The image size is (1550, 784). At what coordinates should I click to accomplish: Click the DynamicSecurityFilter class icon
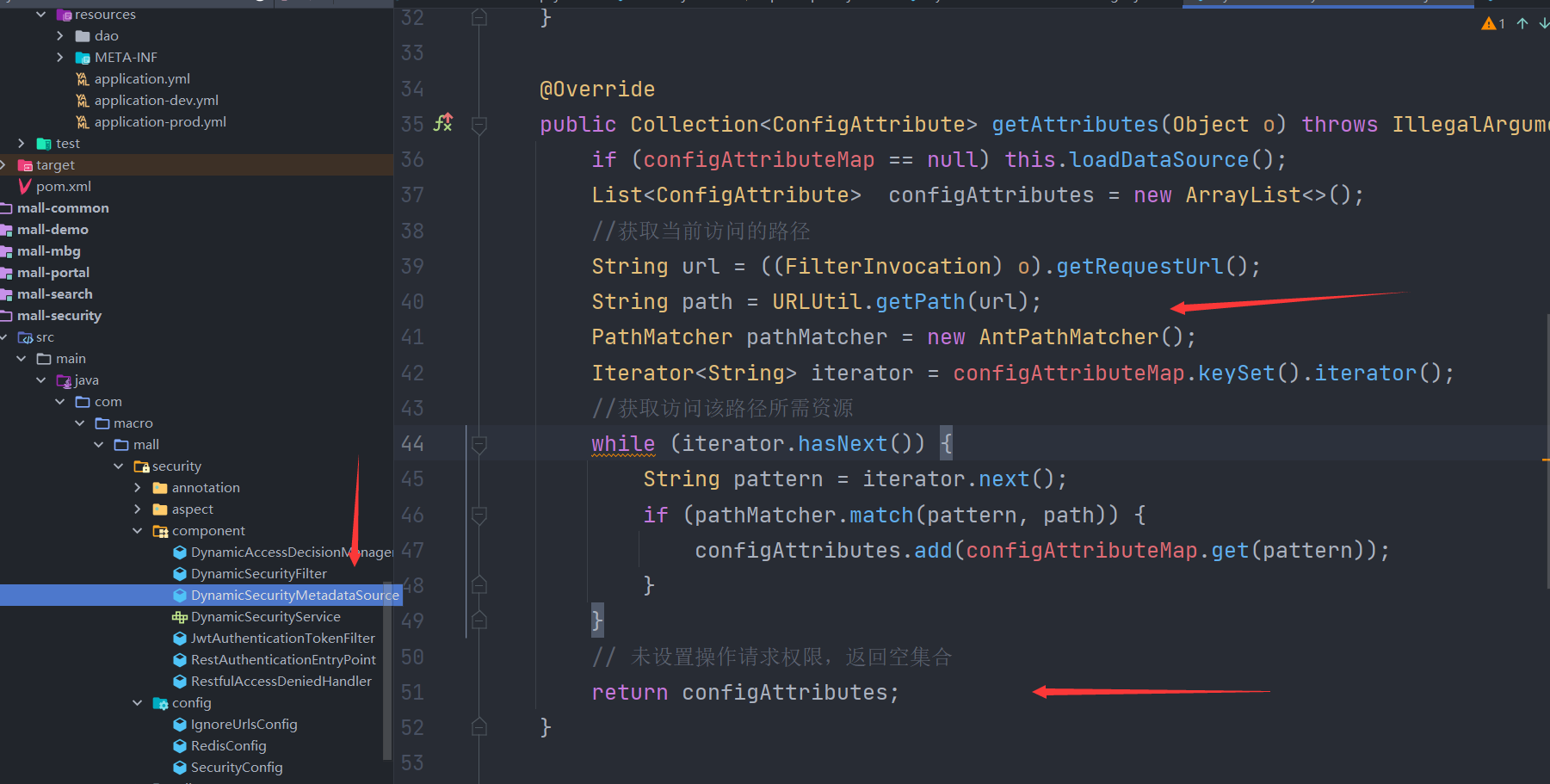tap(180, 573)
